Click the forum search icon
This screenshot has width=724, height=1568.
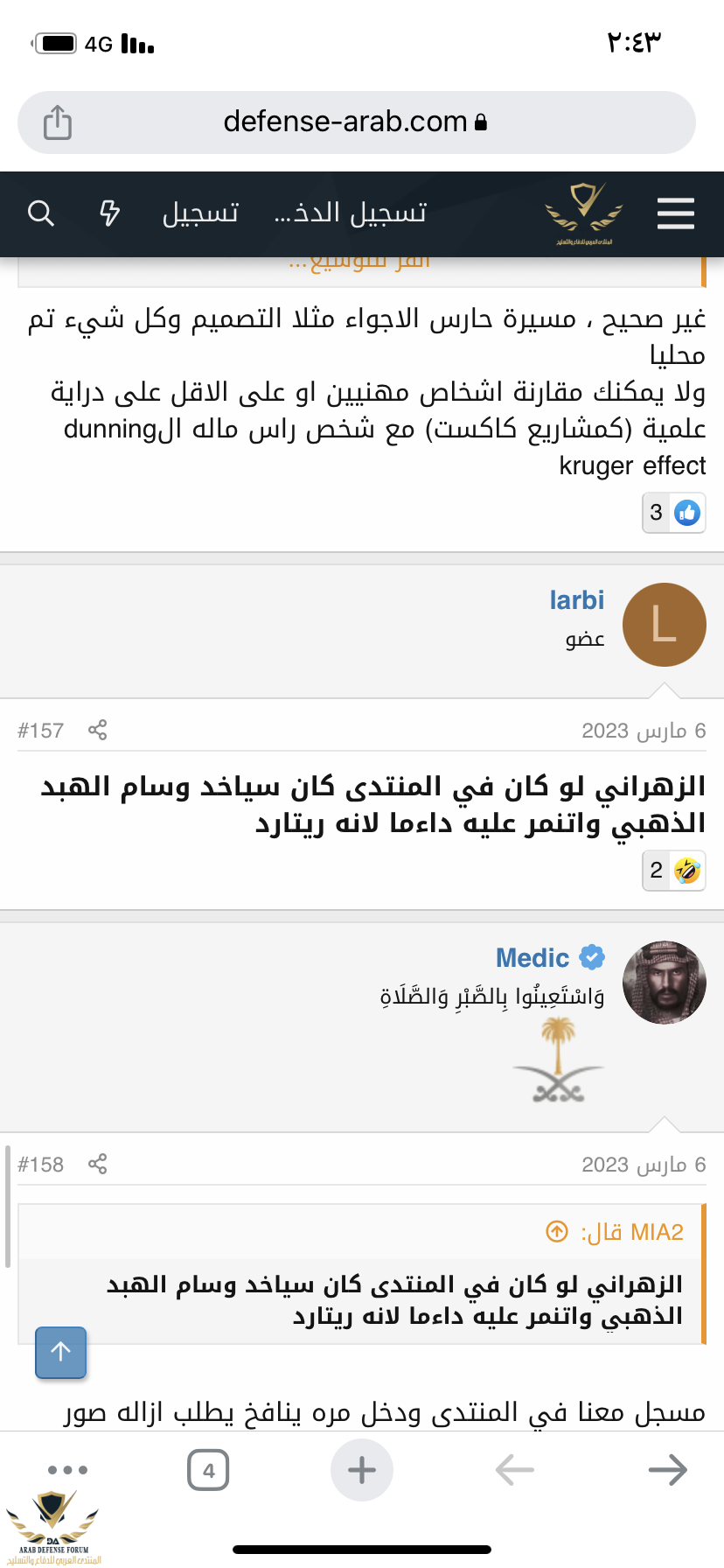[x=41, y=213]
